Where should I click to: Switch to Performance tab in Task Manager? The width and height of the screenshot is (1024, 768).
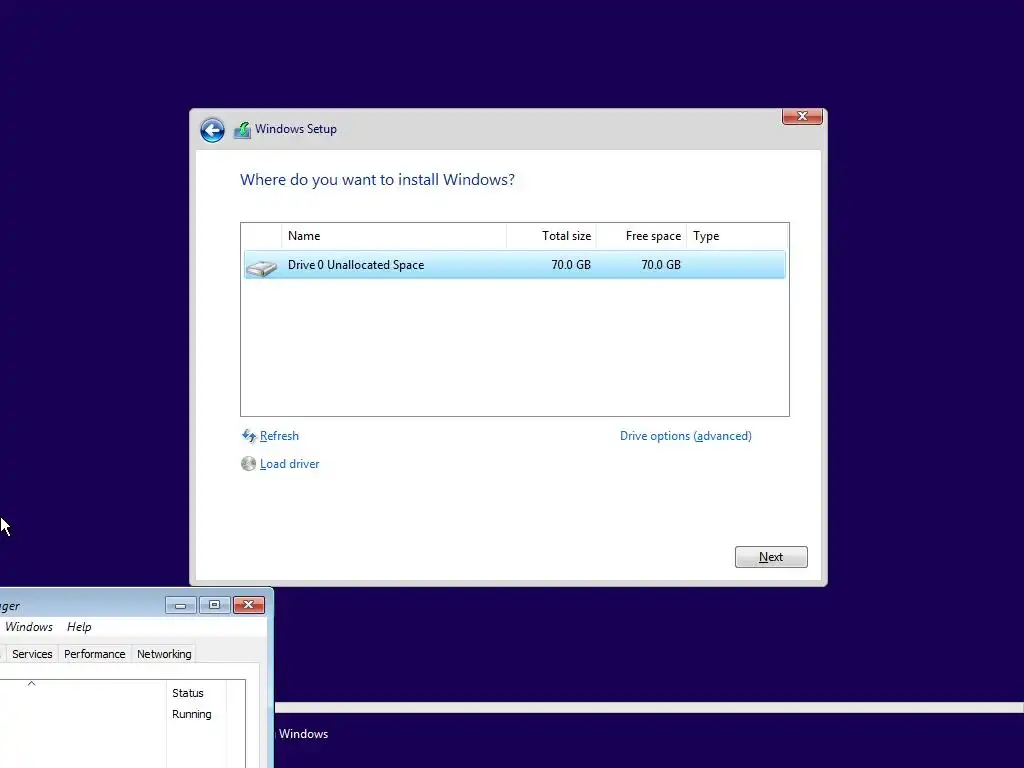click(x=95, y=654)
